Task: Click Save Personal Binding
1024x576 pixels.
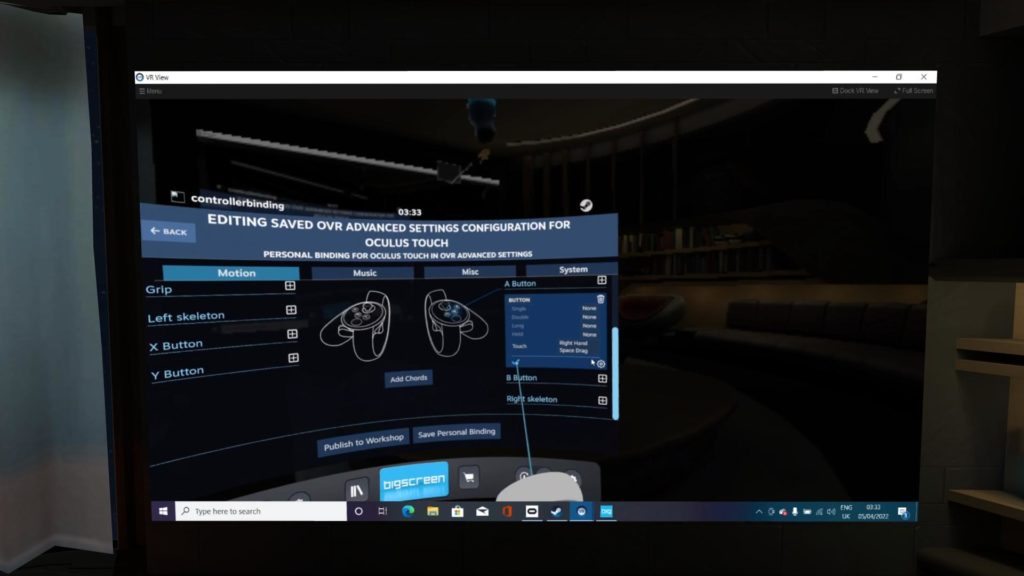Action: point(456,432)
